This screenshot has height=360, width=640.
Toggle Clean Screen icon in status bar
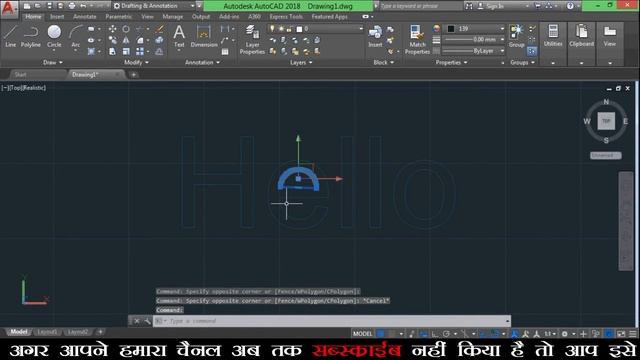(x=621, y=333)
